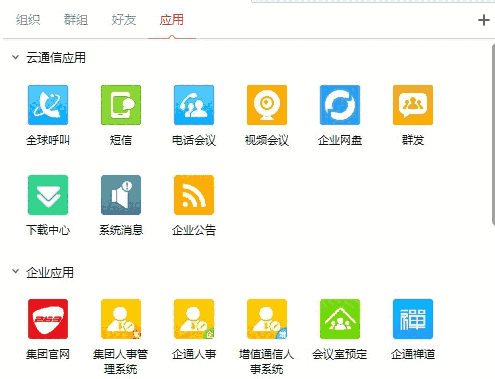Switch to the 组织 tab

click(28, 20)
